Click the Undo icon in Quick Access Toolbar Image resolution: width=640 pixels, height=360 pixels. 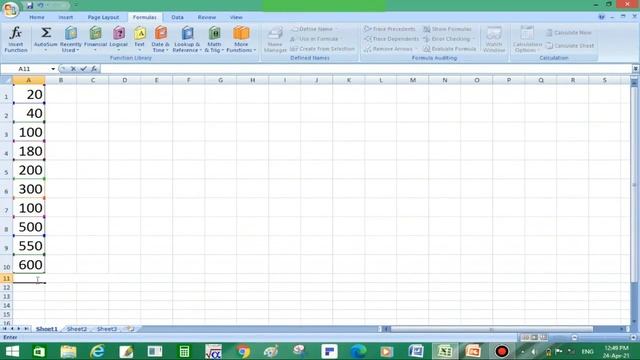(40, 5)
